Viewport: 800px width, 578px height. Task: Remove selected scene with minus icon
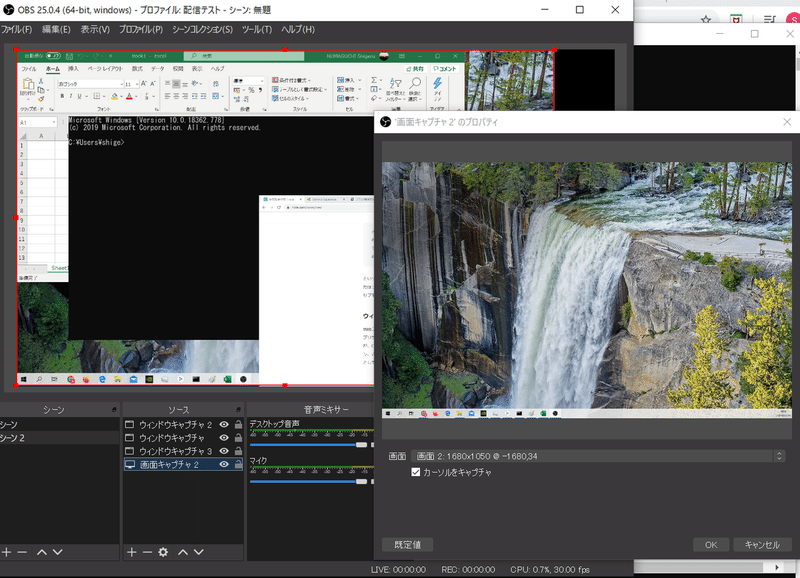click(x=22, y=552)
